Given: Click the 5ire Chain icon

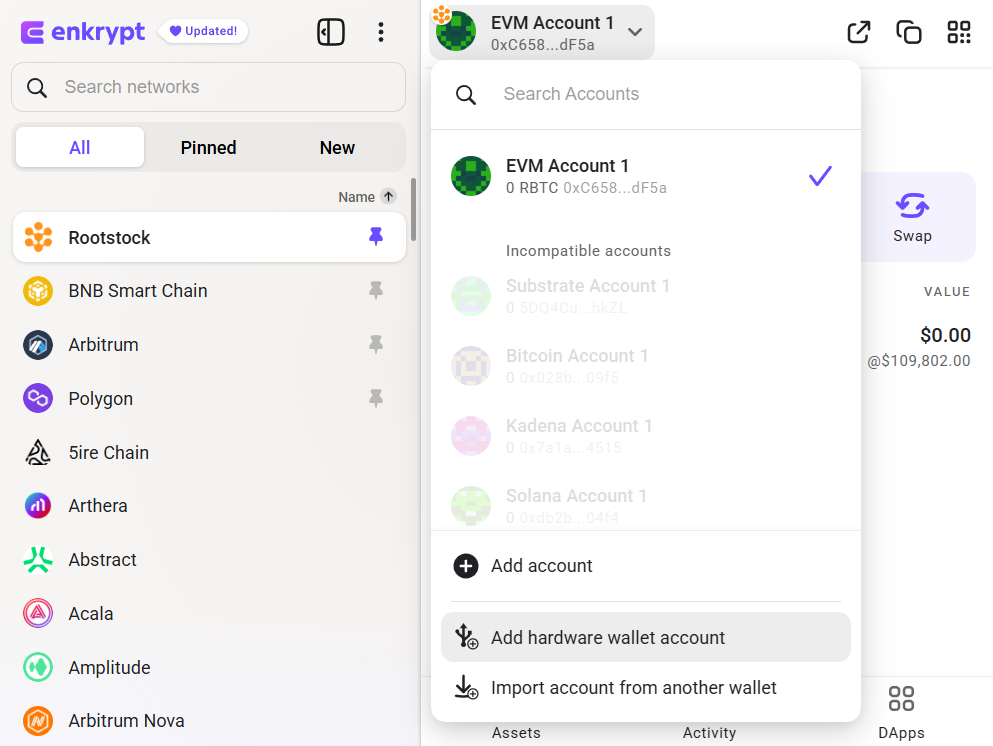Looking at the screenshot, I should tap(38, 452).
